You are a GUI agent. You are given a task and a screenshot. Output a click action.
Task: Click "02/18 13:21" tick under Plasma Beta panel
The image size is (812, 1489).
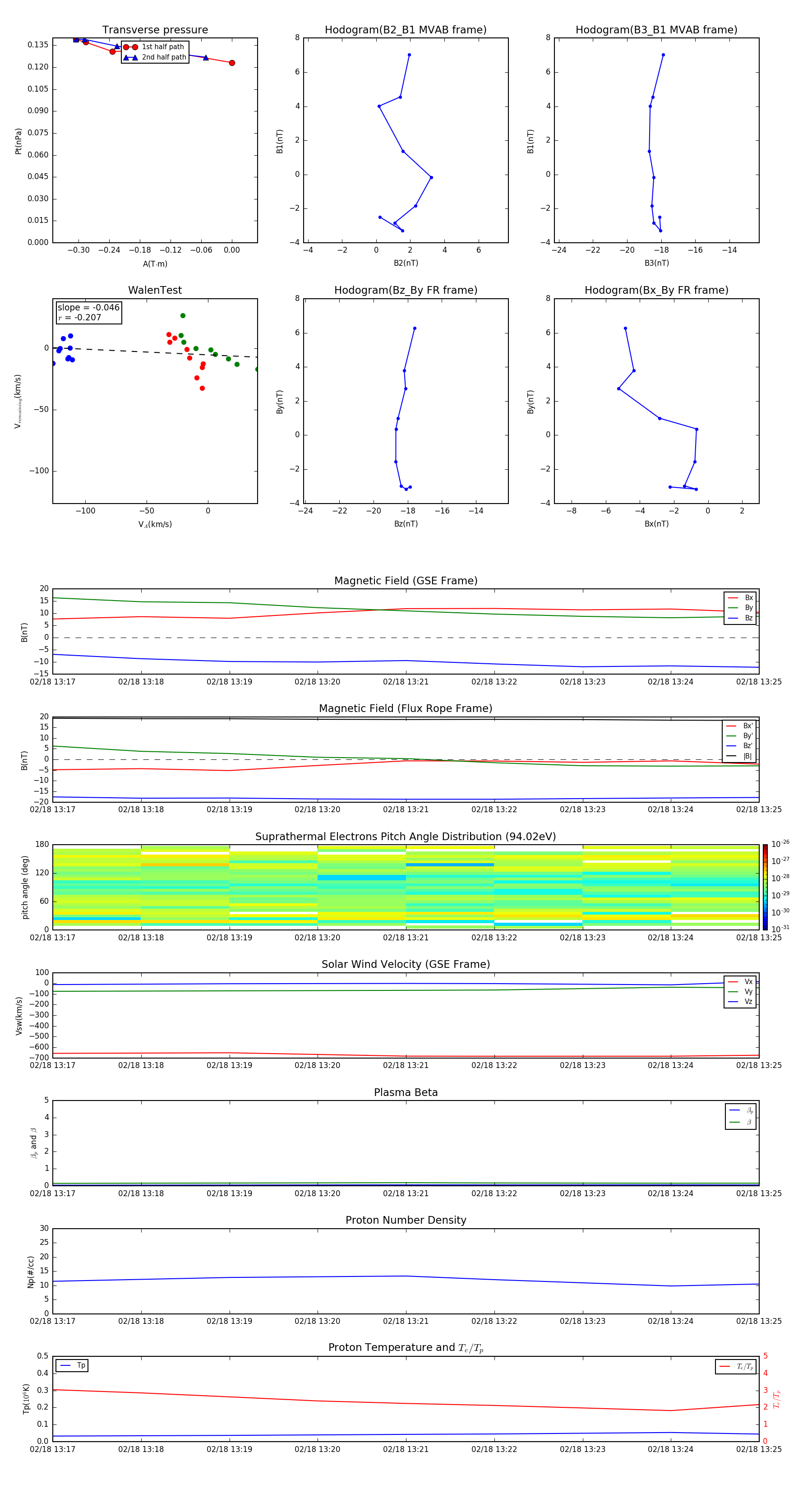click(406, 1193)
